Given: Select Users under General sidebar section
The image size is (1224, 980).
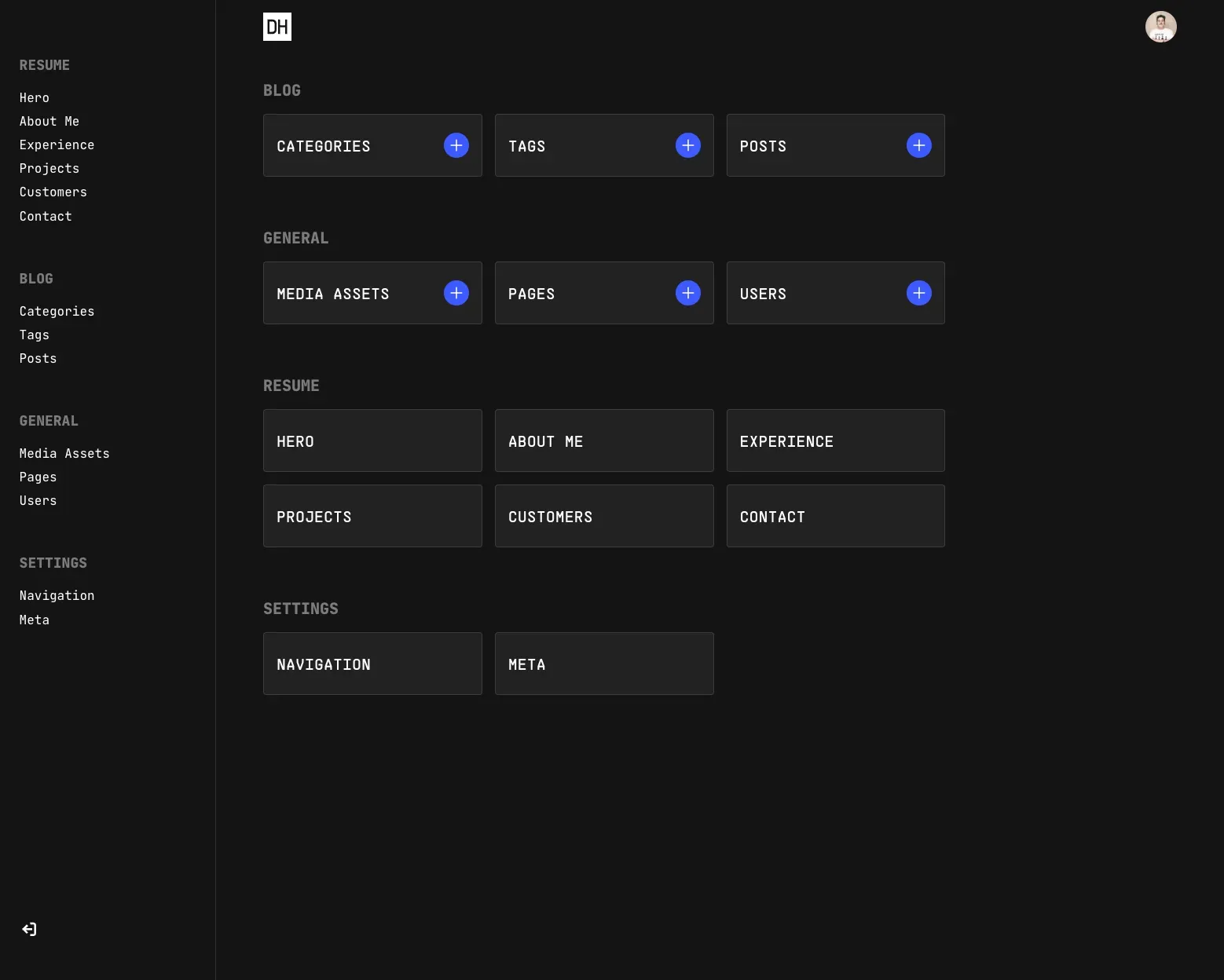Looking at the screenshot, I should tap(38, 500).
